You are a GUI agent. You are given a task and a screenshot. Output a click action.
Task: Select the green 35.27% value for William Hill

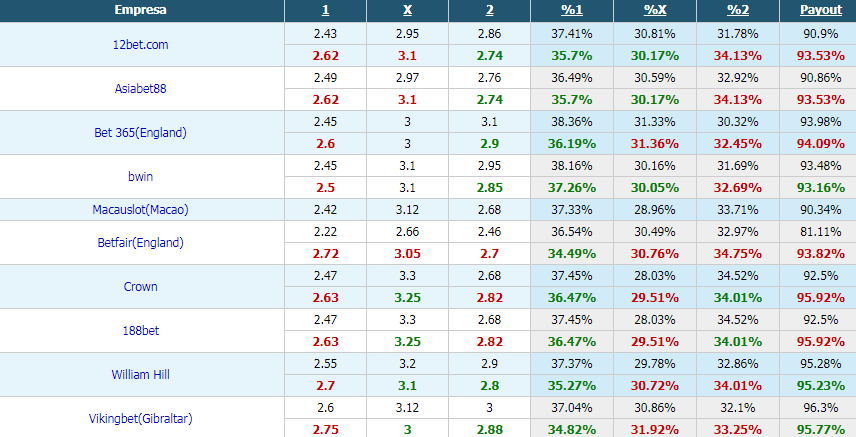click(x=572, y=386)
